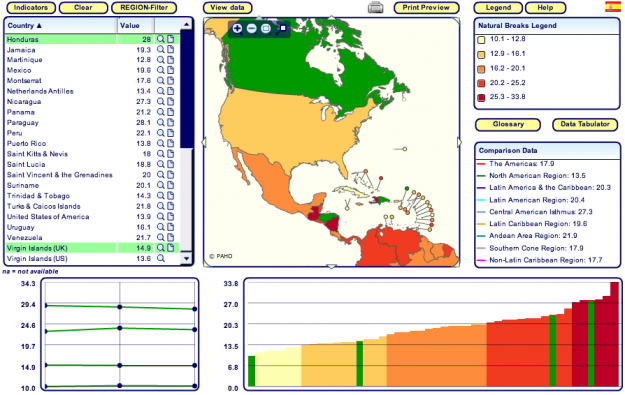Click magnifier icon in the Paraguay row
This screenshot has height=395, width=625.
point(161,122)
